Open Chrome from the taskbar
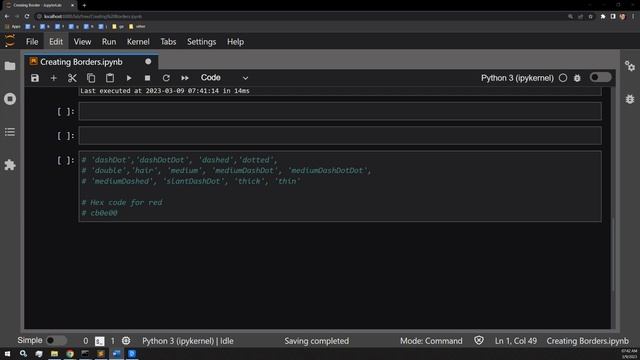 click(70, 353)
